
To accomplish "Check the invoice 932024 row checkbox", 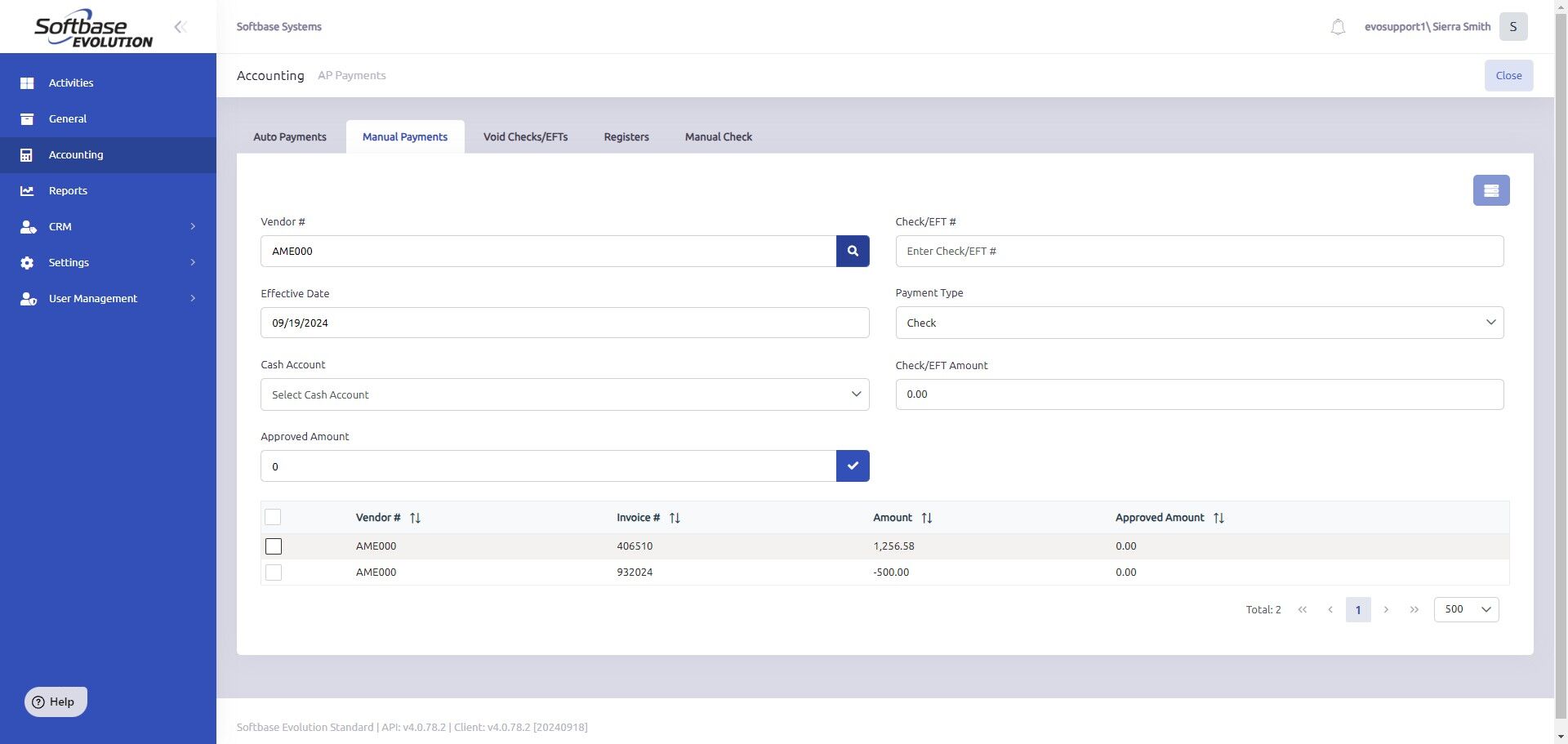I will click(274, 572).
